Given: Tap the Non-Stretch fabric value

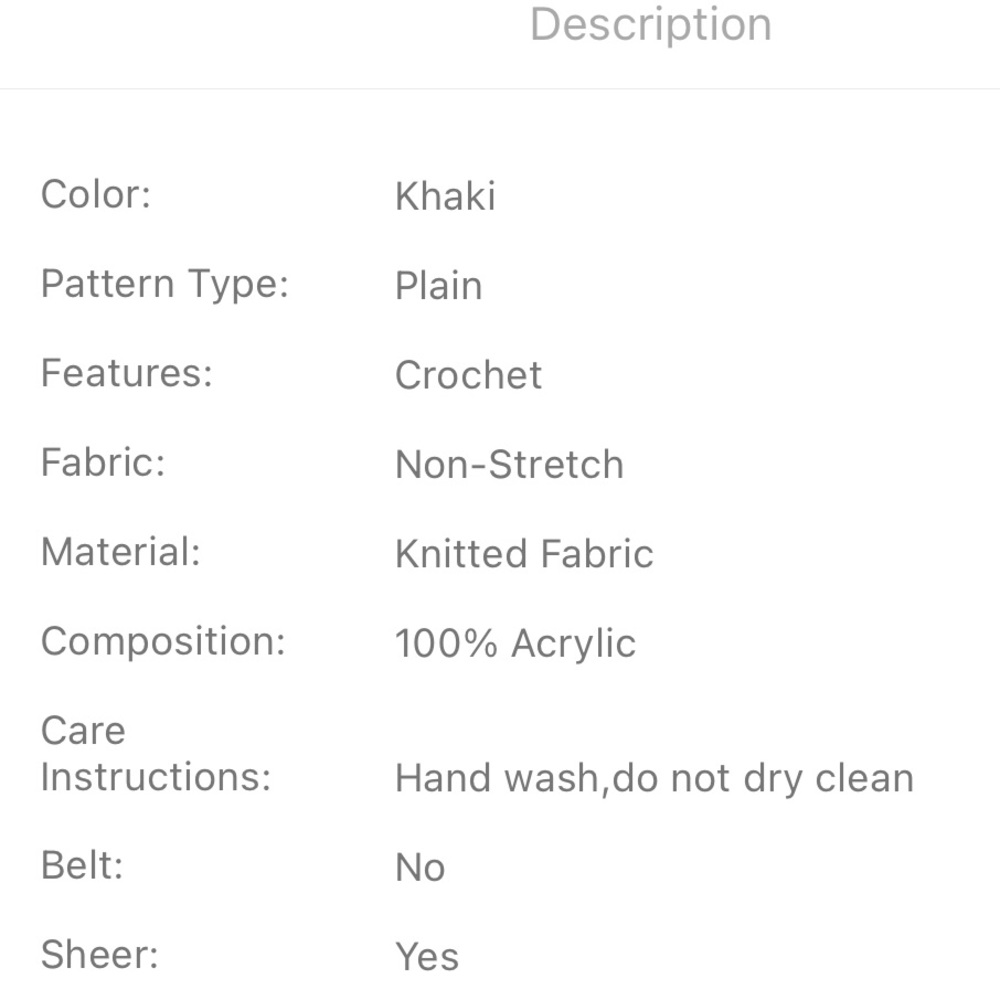Looking at the screenshot, I should coord(510,464).
